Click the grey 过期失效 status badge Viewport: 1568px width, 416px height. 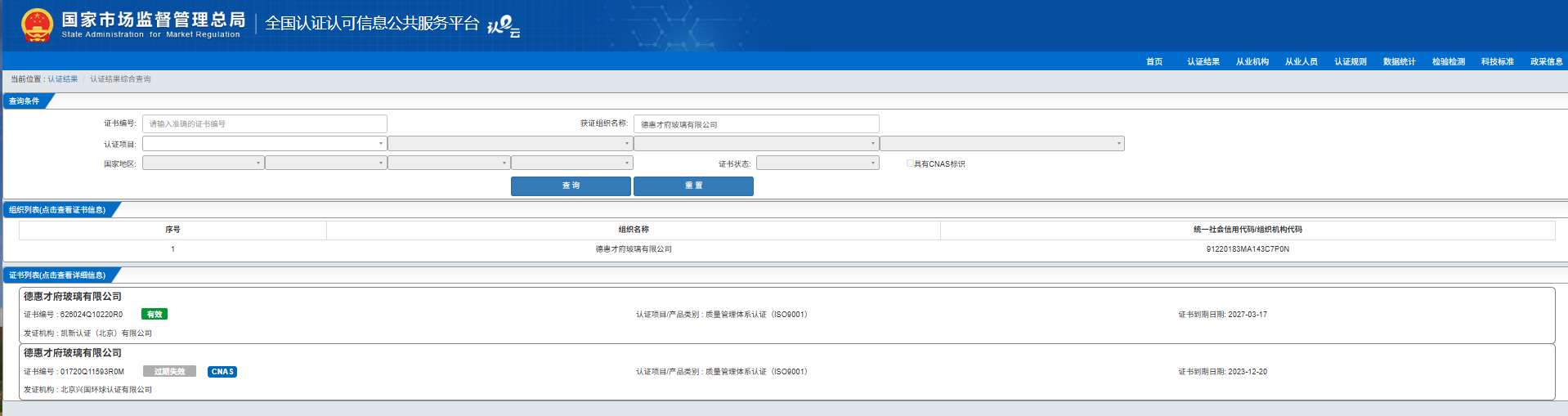click(x=169, y=371)
